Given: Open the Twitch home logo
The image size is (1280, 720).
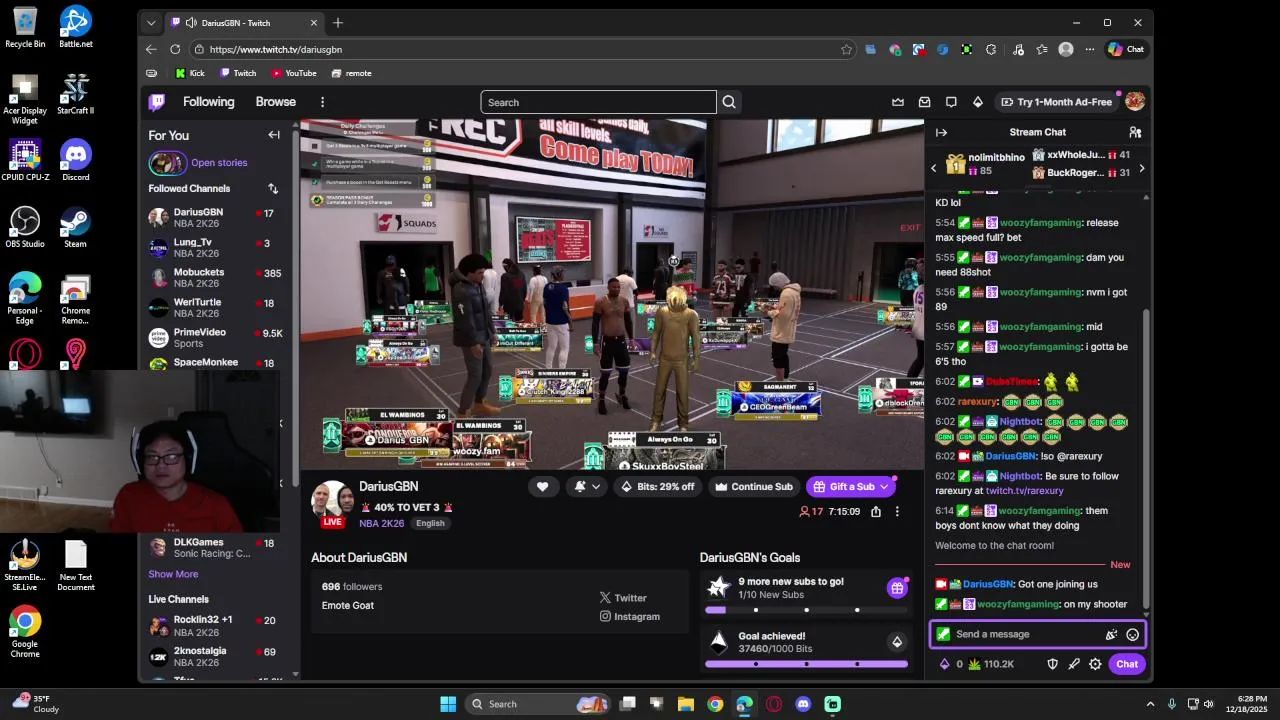Looking at the screenshot, I should 157,102.
